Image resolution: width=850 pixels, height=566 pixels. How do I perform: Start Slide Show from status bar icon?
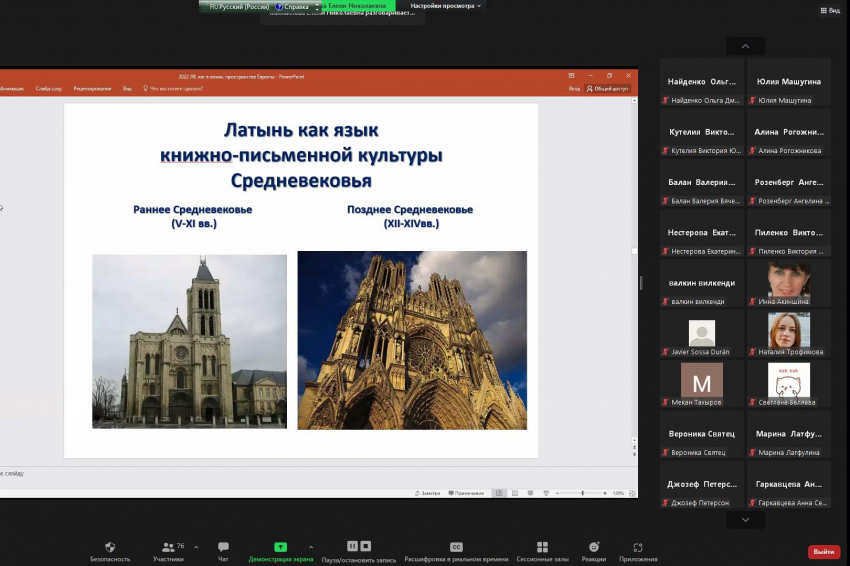tap(546, 493)
